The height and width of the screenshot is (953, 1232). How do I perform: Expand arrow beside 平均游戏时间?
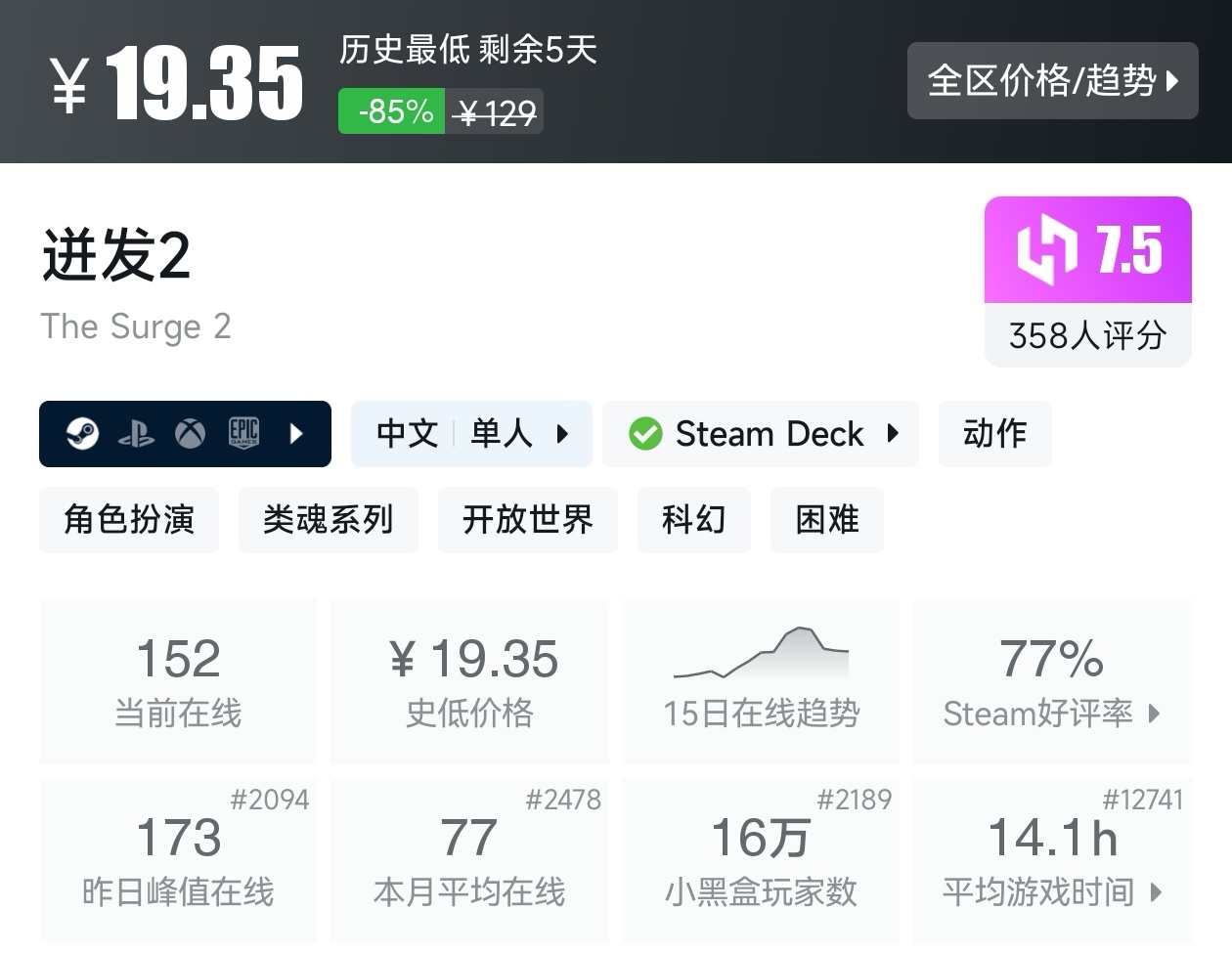tap(1158, 891)
